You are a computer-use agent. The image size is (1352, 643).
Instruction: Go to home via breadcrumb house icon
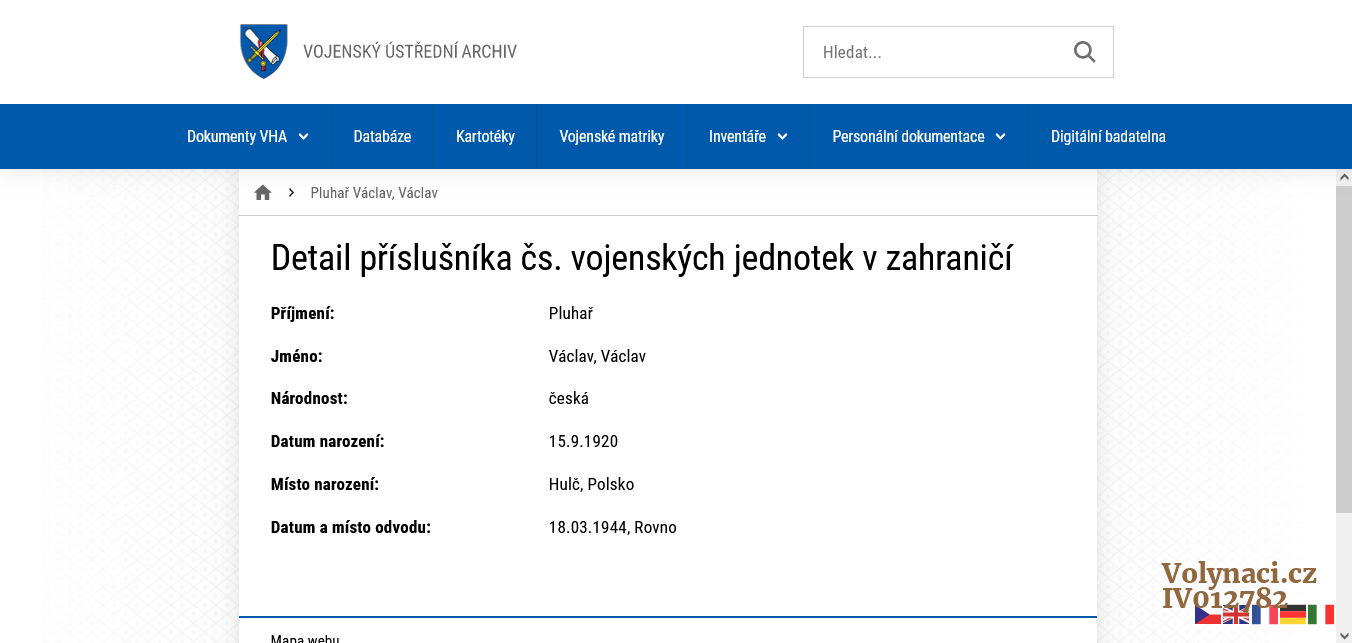point(263,193)
